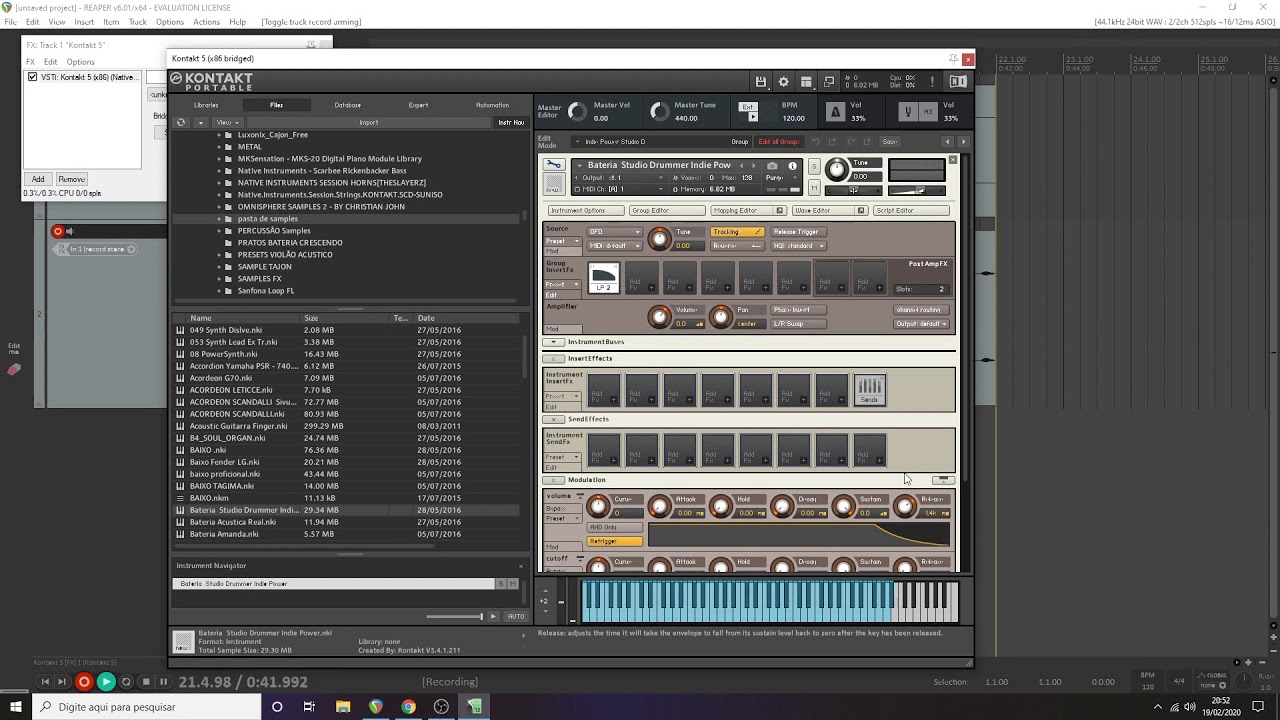1280x720 pixels.
Task: Open the HQI standard dropdown
Action: point(797,246)
